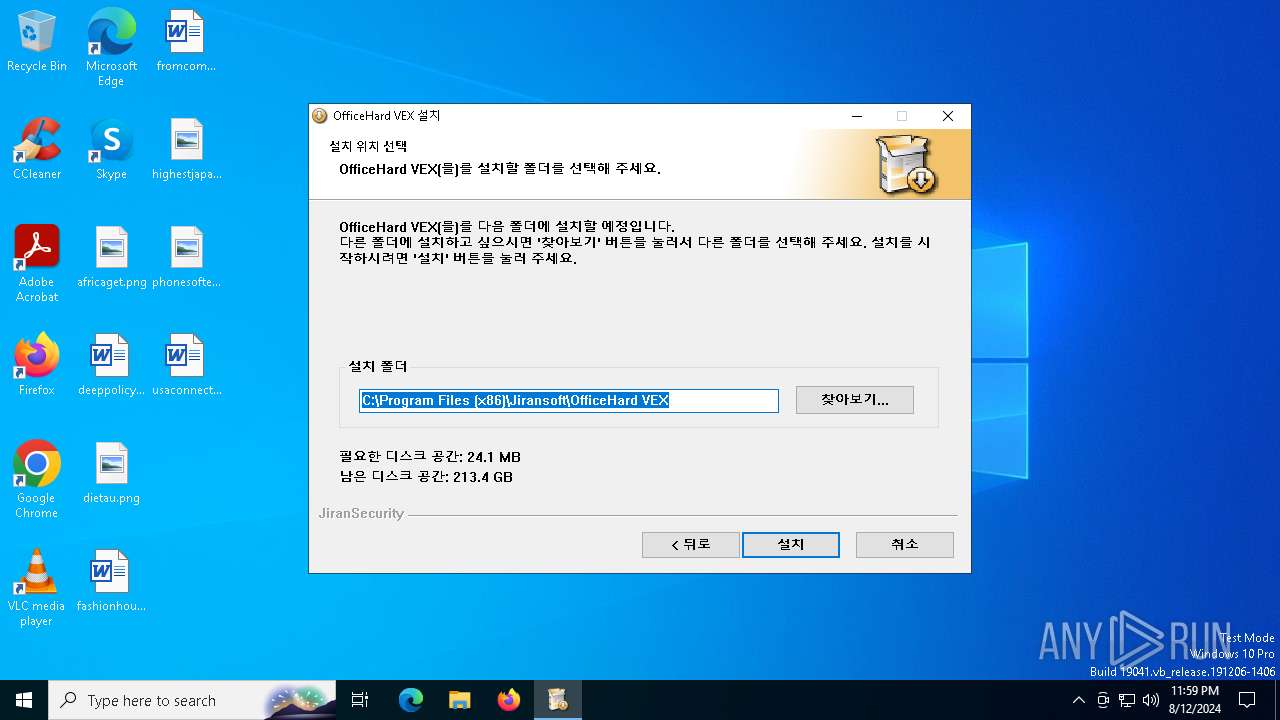Select the CCleaner desktop shortcut
The height and width of the screenshot is (720, 1280).
[37, 150]
